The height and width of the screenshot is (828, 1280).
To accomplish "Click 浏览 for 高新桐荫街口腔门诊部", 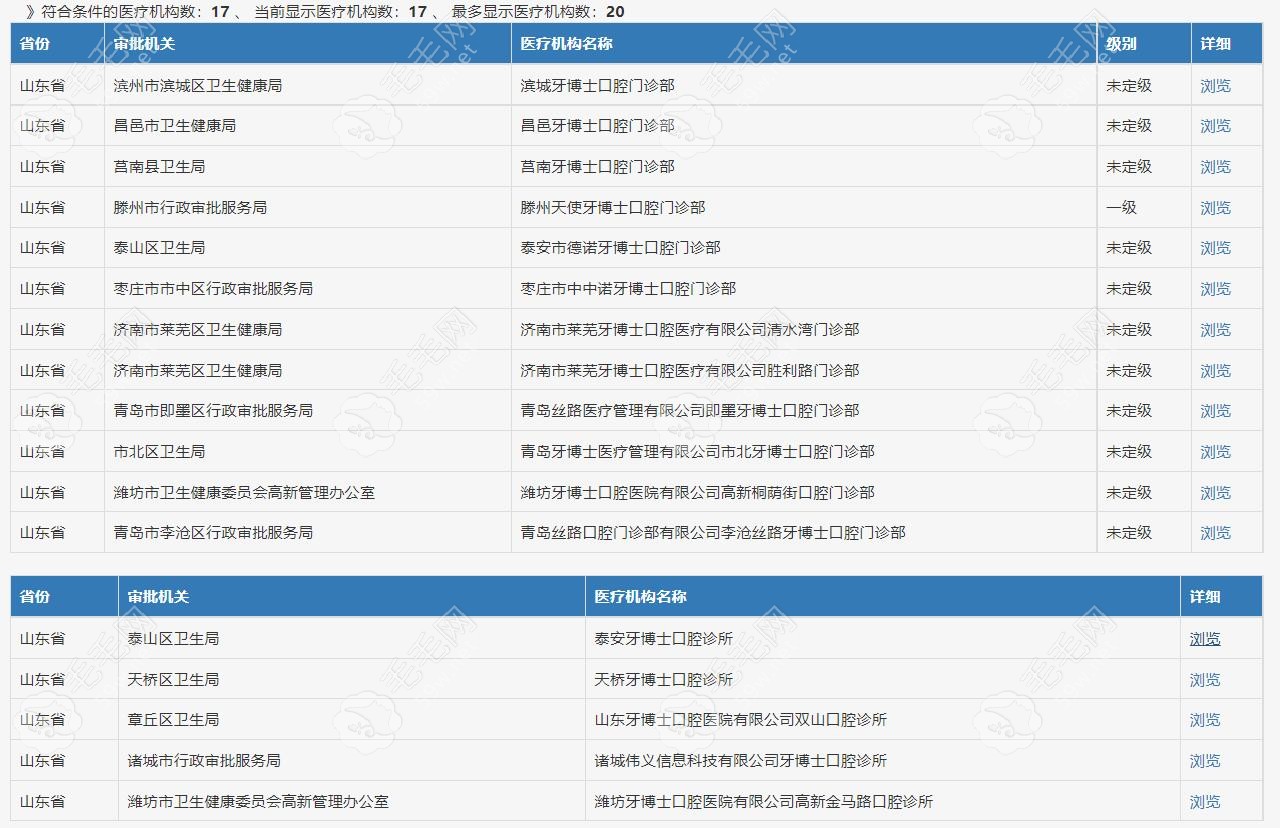I will point(1215,493).
